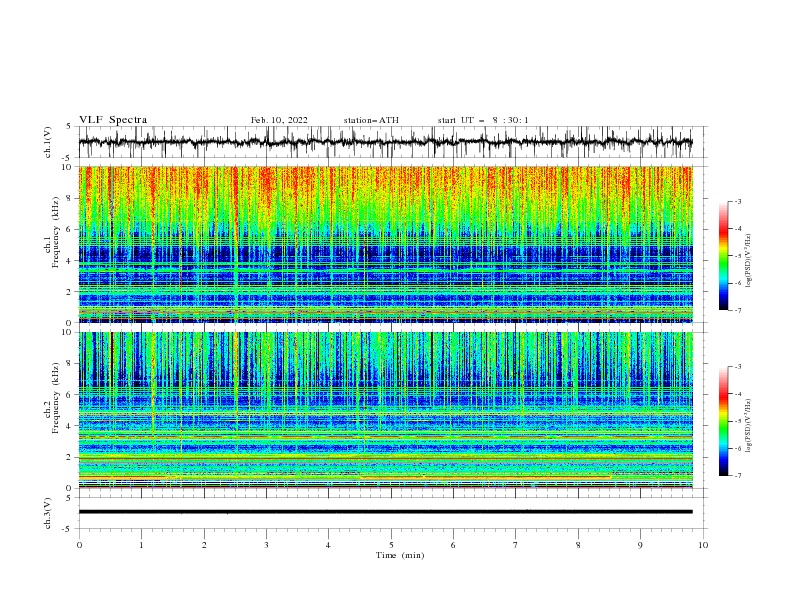Click the "0" tick on the time axis
The image size is (792, 612).
point(79,545)
